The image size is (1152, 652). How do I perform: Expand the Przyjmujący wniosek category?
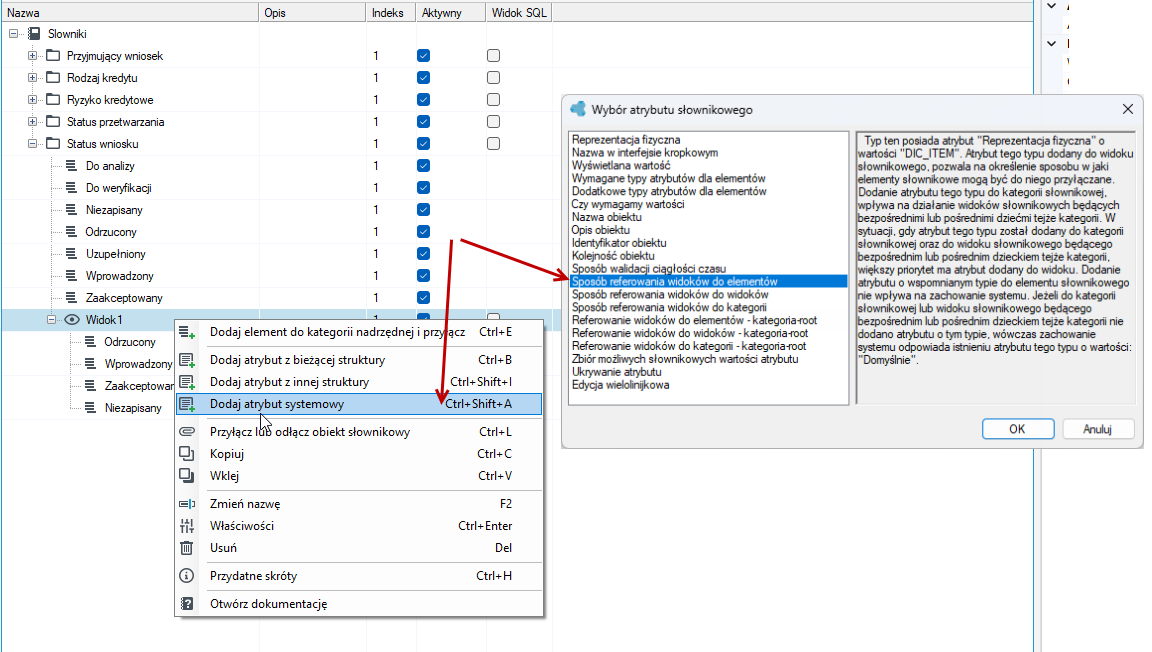point(32,56)
